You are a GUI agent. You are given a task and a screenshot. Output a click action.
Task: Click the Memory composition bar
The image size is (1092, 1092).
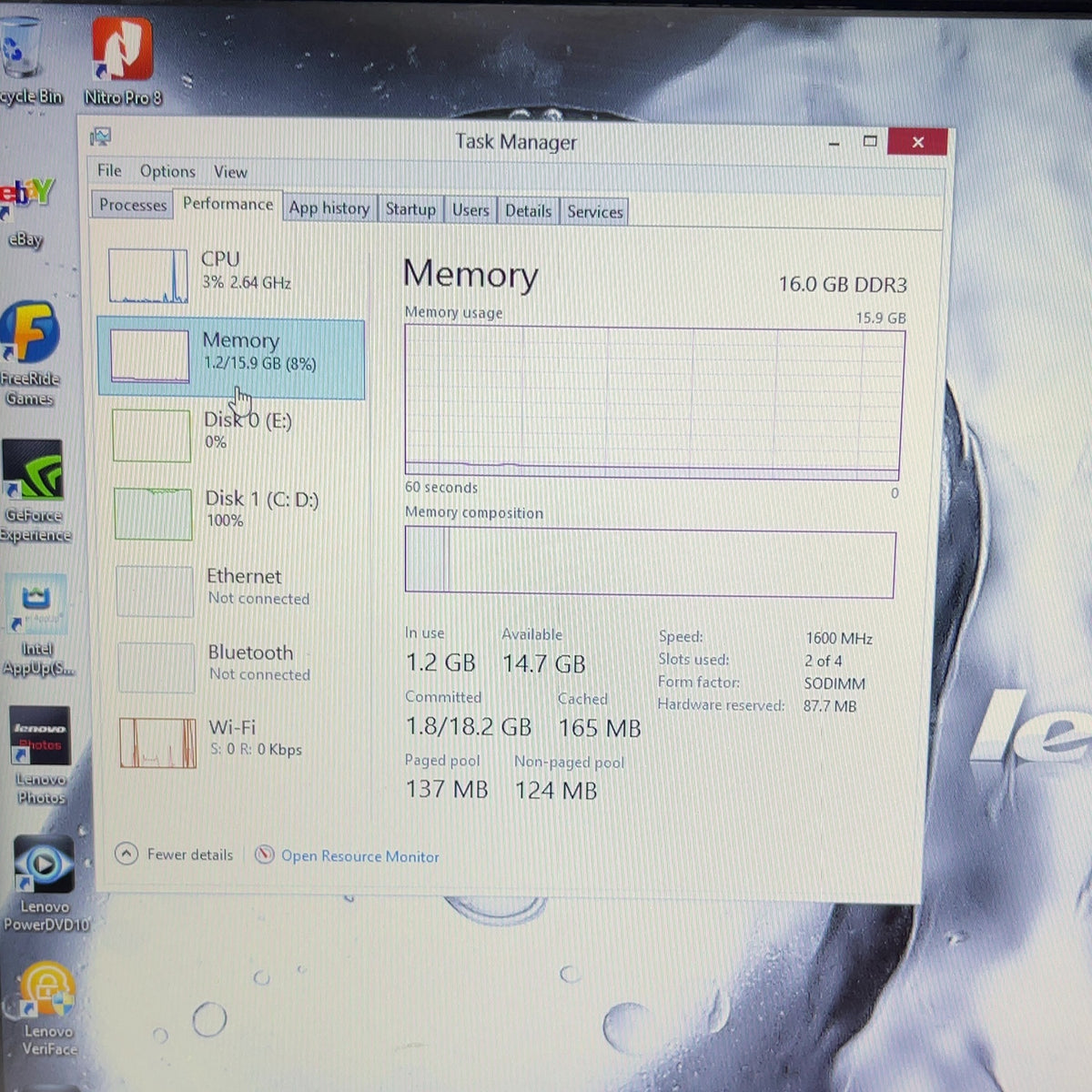point(650,564)
